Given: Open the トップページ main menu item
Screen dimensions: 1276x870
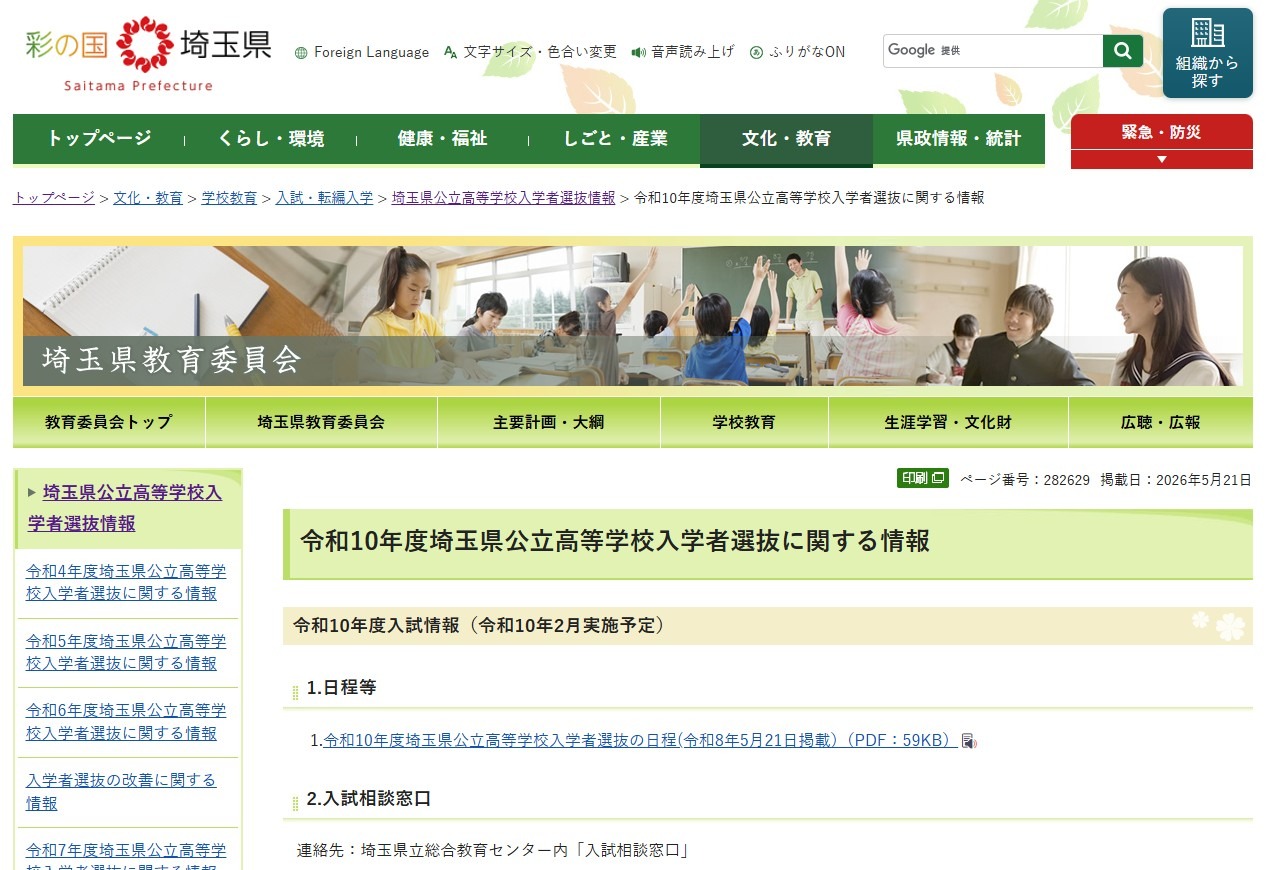Looking at the screenshot, I should pyautogui.click(x=99, y=139).
